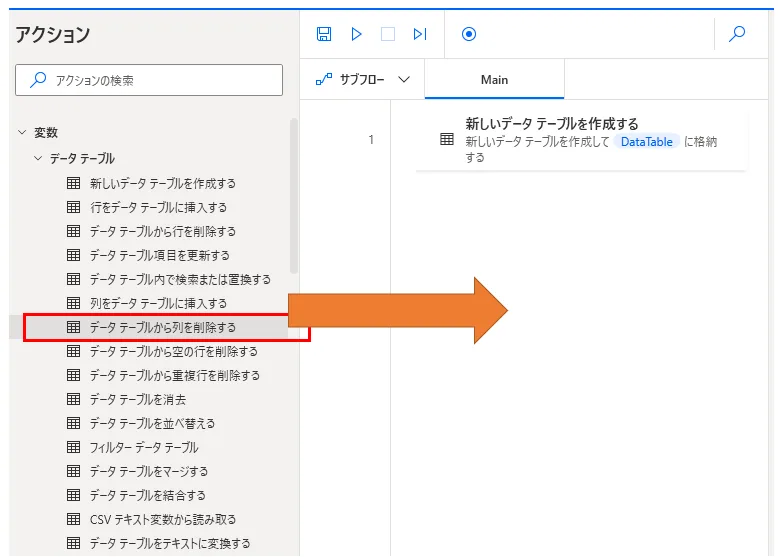Start the recorder with record icon
This screenshot has width=778, height=557.
pyautogui.click(x=469, y=34)
